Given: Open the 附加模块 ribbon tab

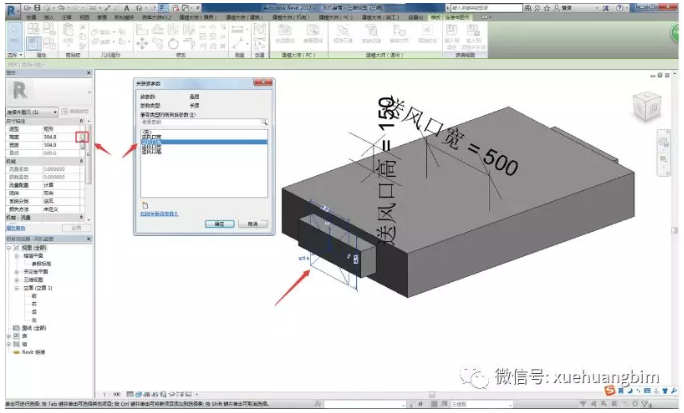Looking at the screenshot, I should coord(124,17).
